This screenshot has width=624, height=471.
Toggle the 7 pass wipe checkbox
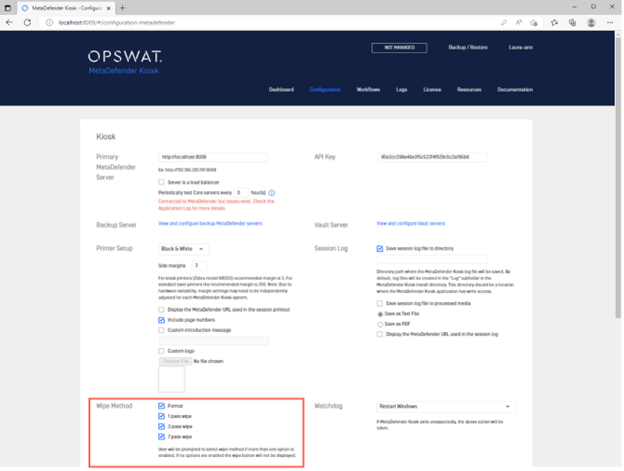pos(161,437)
